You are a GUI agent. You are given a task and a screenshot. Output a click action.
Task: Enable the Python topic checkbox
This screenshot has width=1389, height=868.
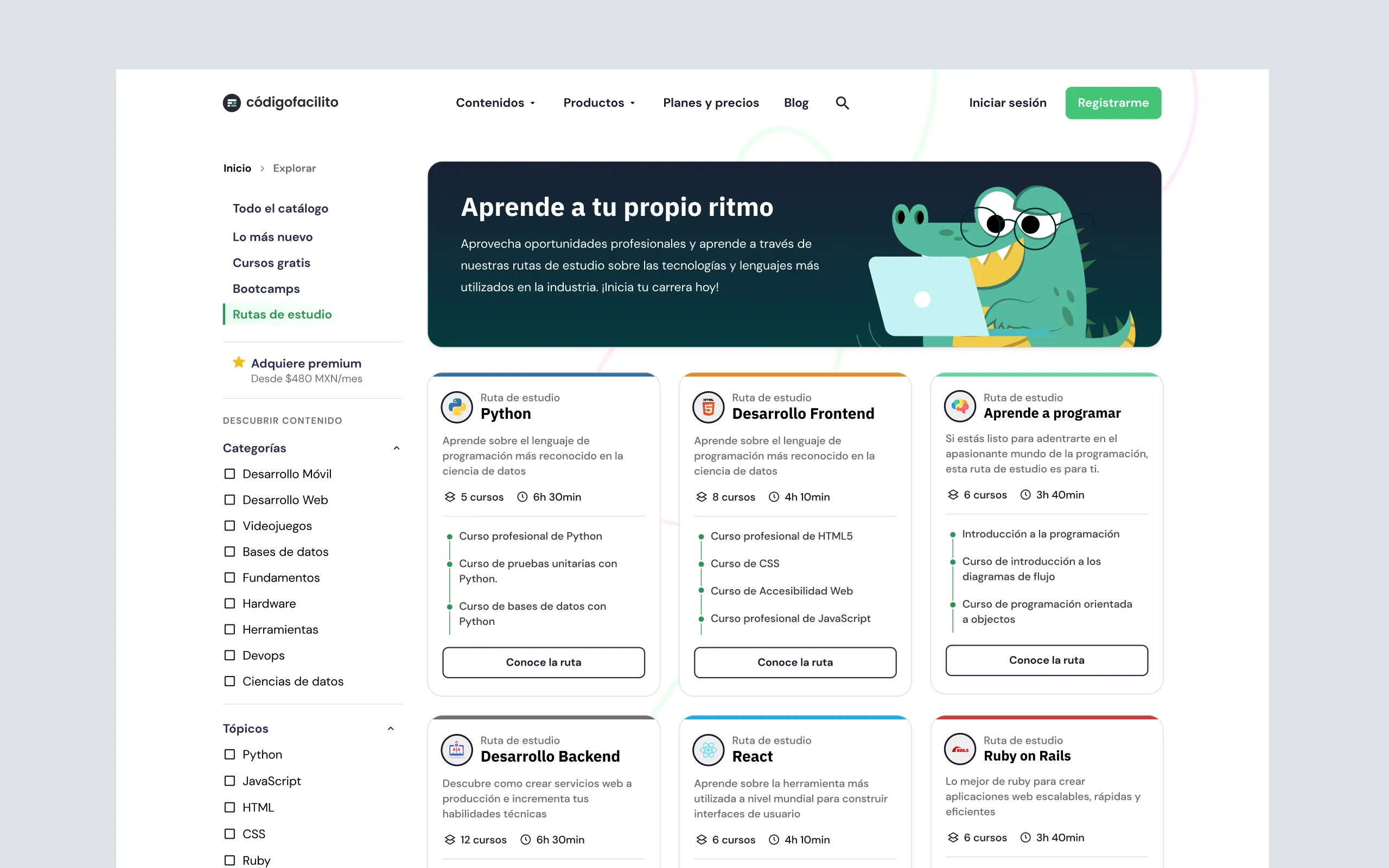[230, 754]
